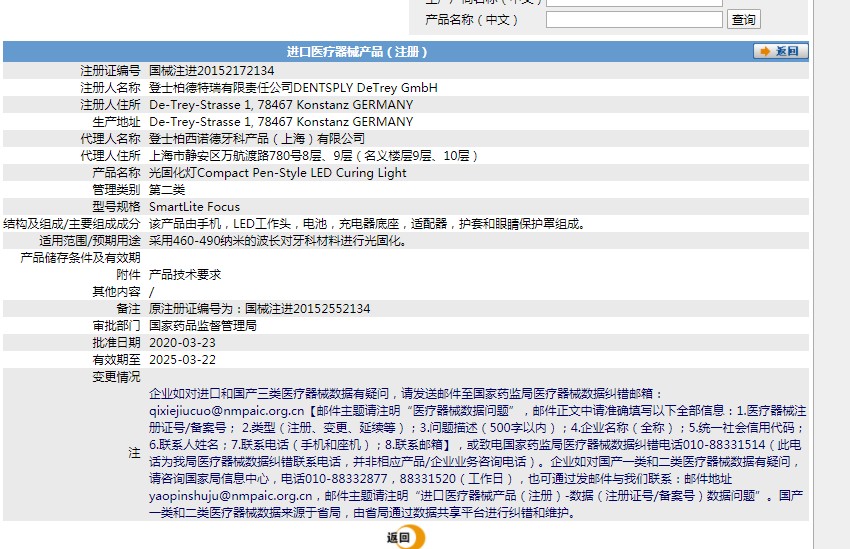Screen dimensions: 850x549
Task: Click the header title 进口医疗器械产品（注册）
Action: pyautogui.click(x=357, y=52)
